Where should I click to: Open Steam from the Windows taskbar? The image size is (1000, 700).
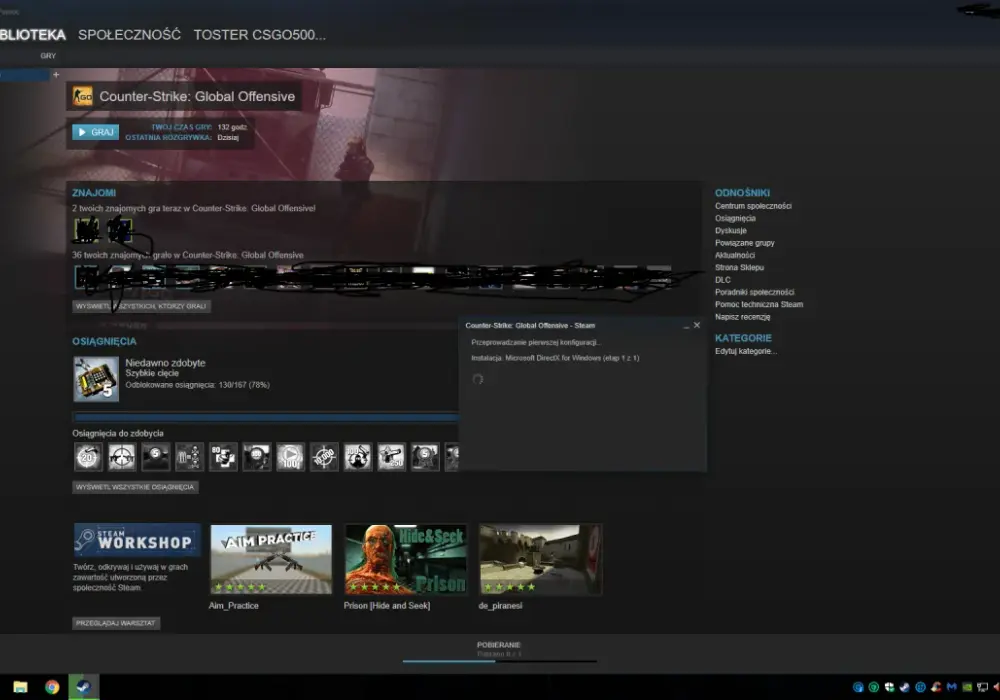pyautogui.click(x=84, y=687)
